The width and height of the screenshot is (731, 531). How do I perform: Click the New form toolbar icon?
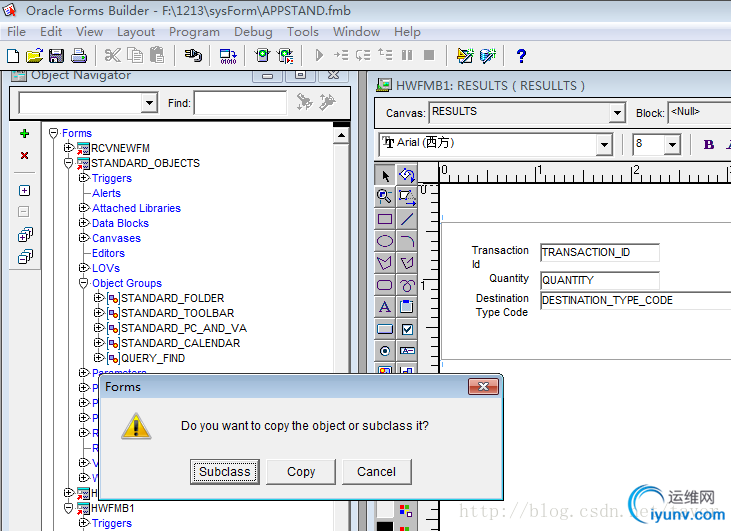coord(13,56)
